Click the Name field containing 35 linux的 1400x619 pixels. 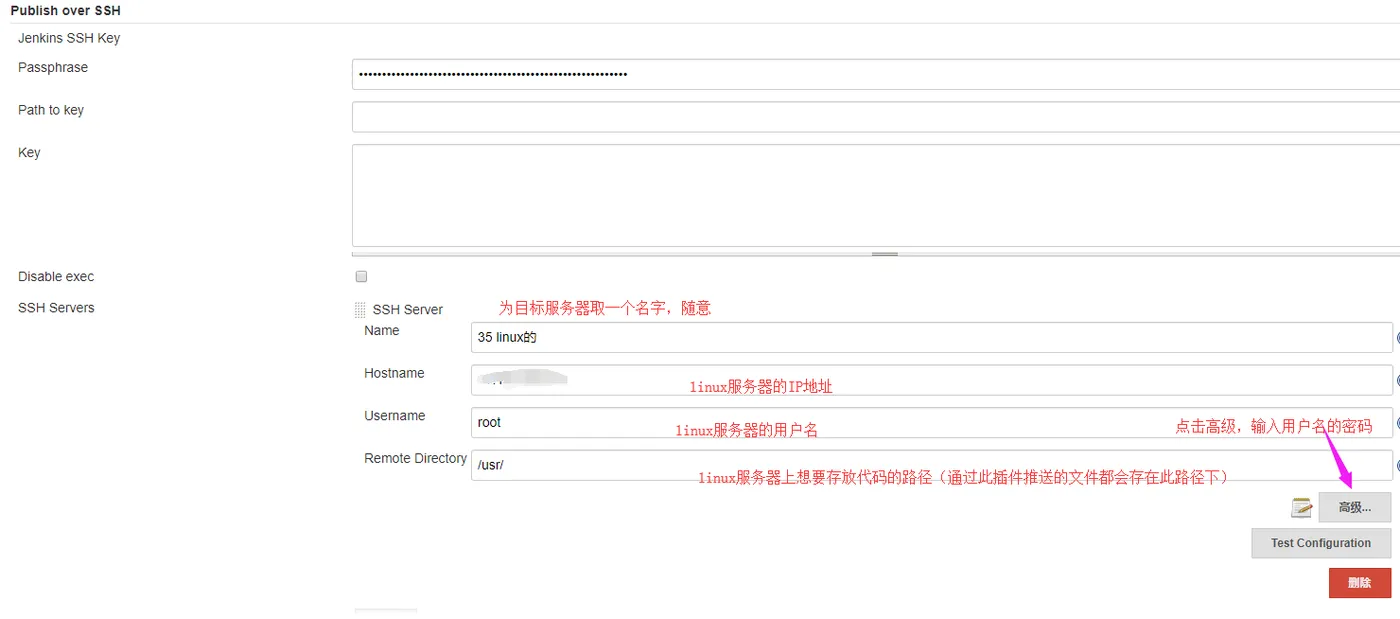pyautogui.click(x=931, y=337)
